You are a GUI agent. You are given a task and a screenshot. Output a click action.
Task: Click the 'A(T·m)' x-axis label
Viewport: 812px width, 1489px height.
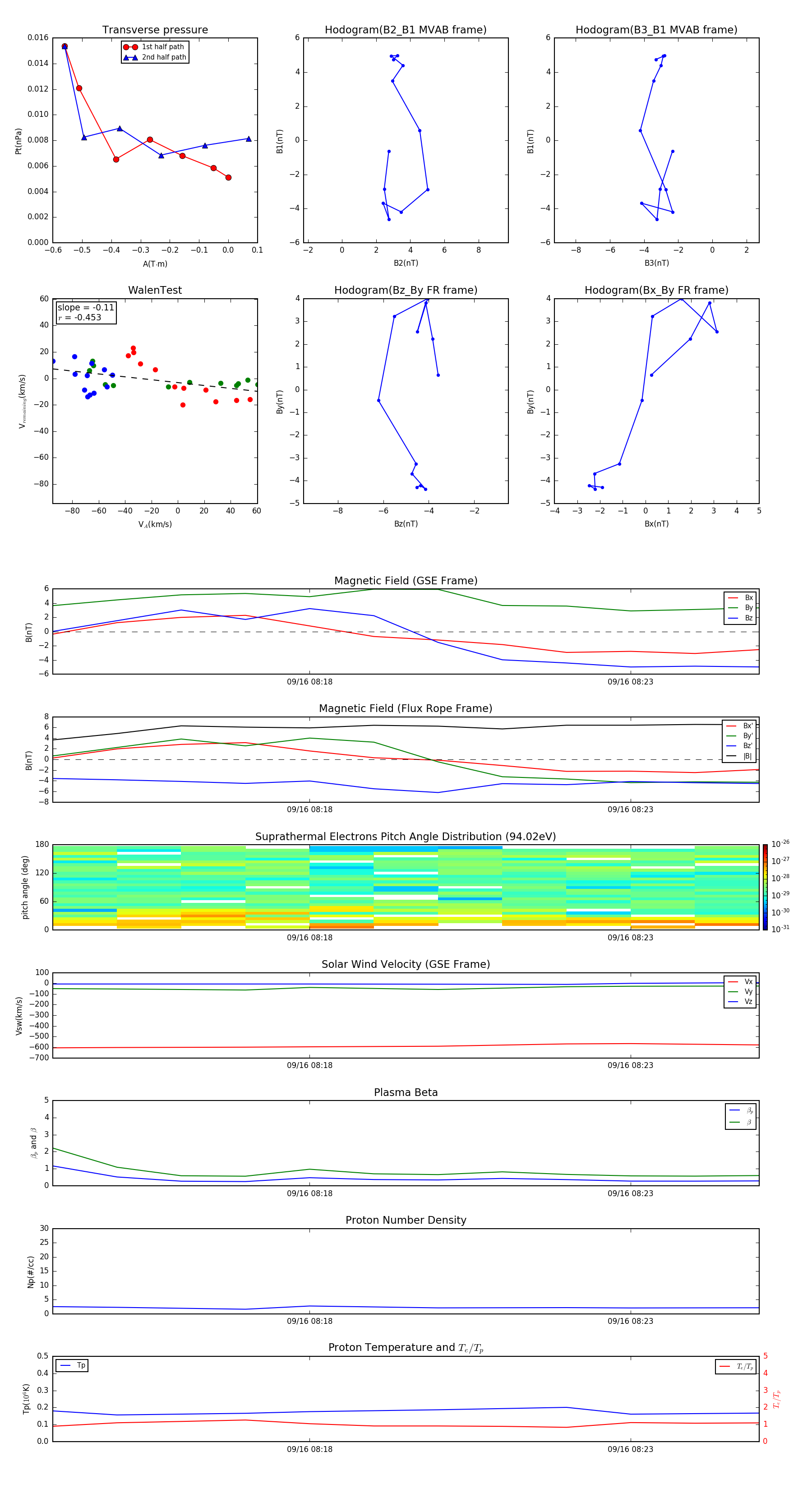155,264
